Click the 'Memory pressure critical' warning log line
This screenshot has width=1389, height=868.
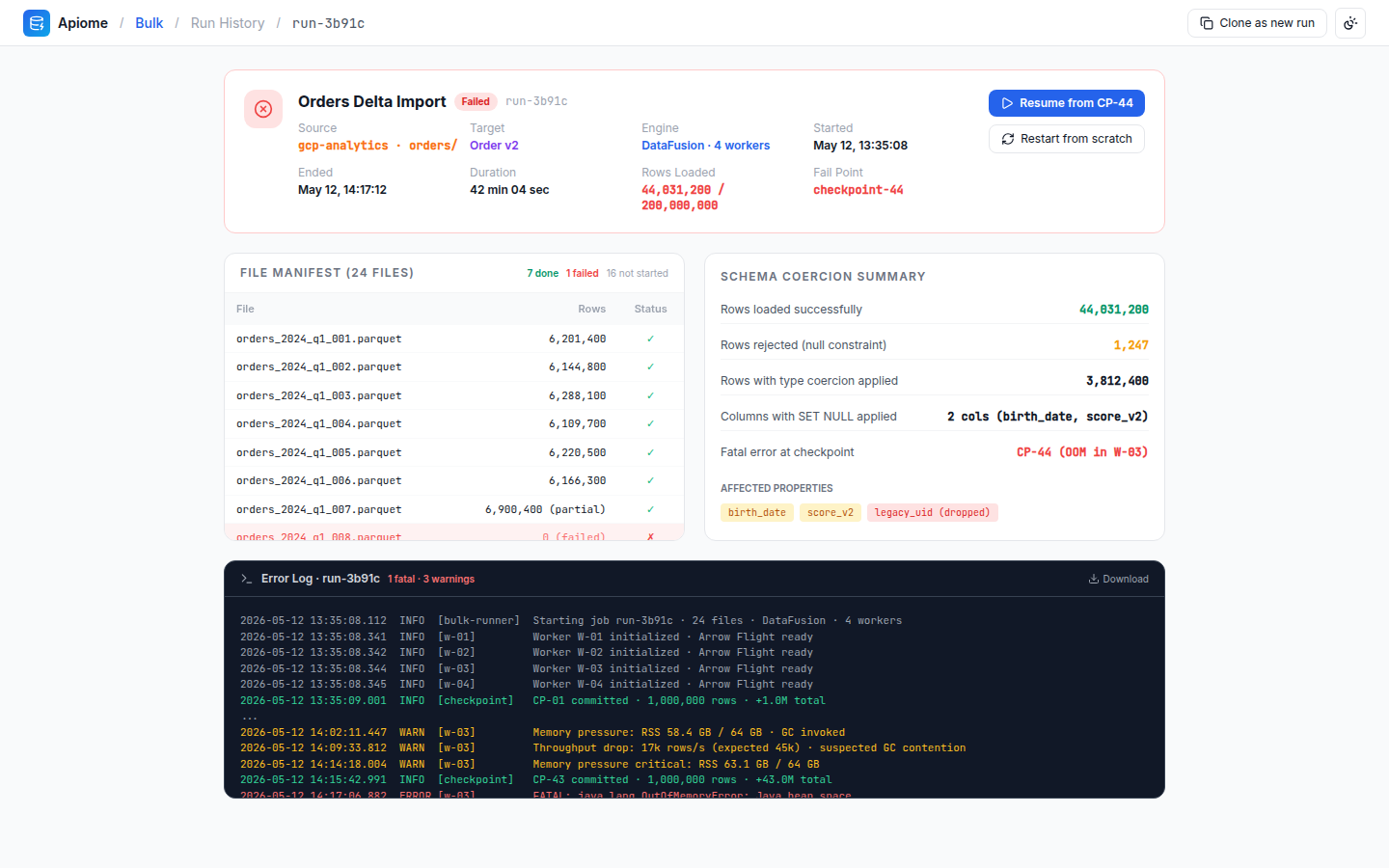(x=530, y=764)
